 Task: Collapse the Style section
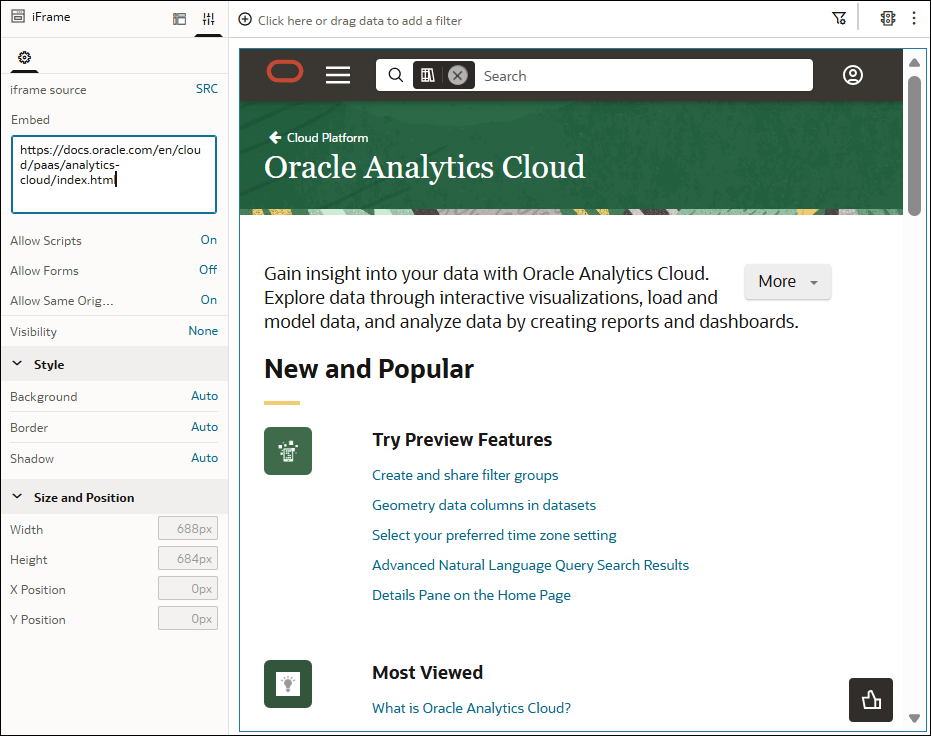(17, 364)
